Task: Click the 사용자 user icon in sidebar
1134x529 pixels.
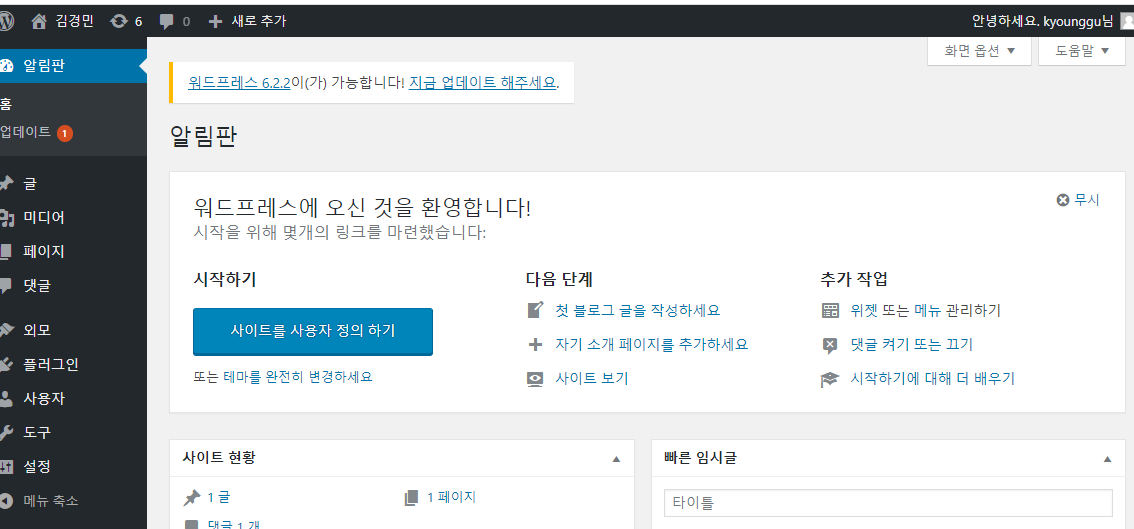Action: [6, 399]
